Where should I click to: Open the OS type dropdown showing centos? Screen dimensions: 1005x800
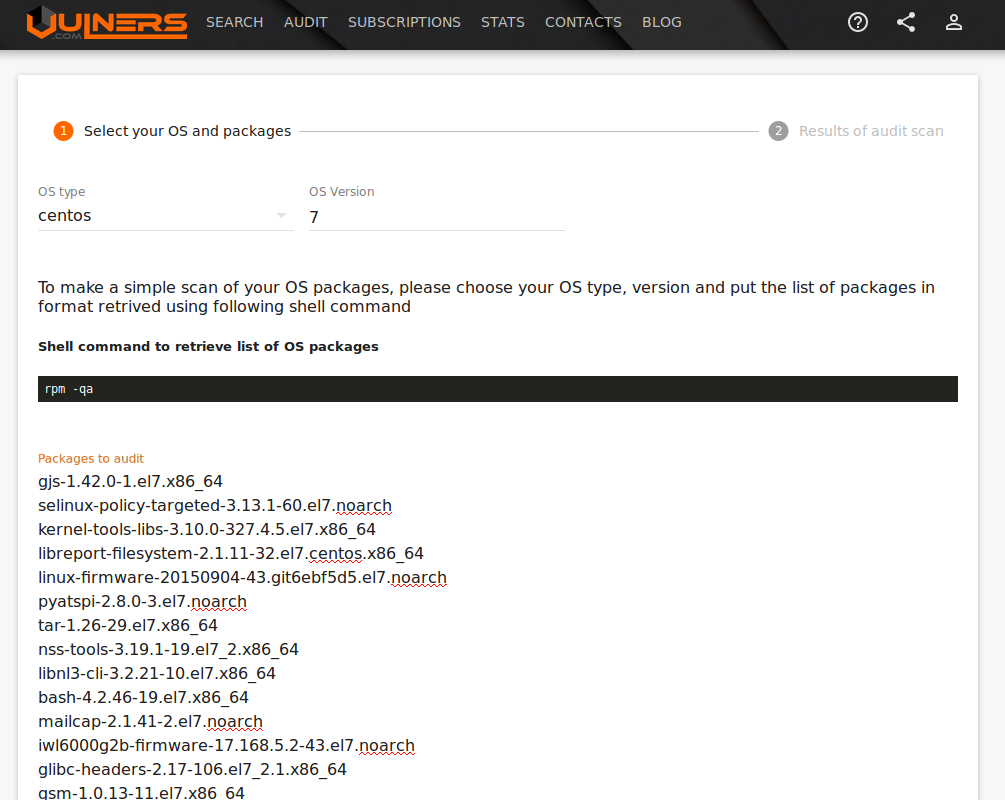click(150, 215)
